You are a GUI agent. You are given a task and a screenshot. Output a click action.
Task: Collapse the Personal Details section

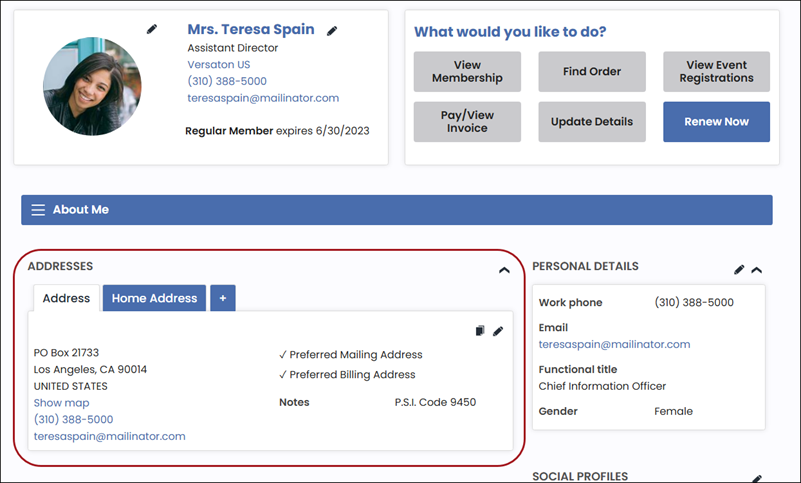(757, 269)
